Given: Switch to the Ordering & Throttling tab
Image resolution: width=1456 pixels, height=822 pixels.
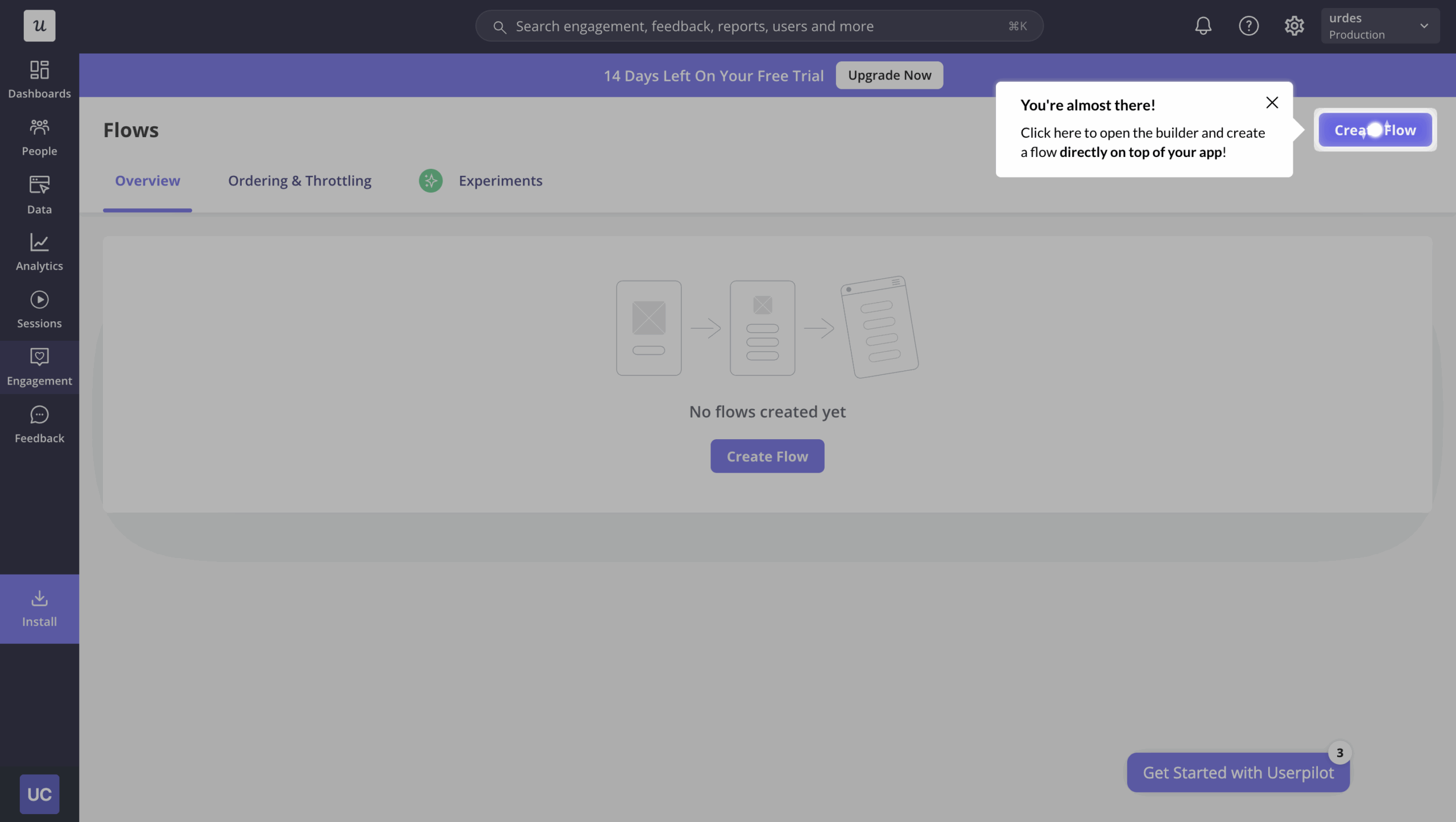Looking at the screenshot, I should [x=300, y=180].
